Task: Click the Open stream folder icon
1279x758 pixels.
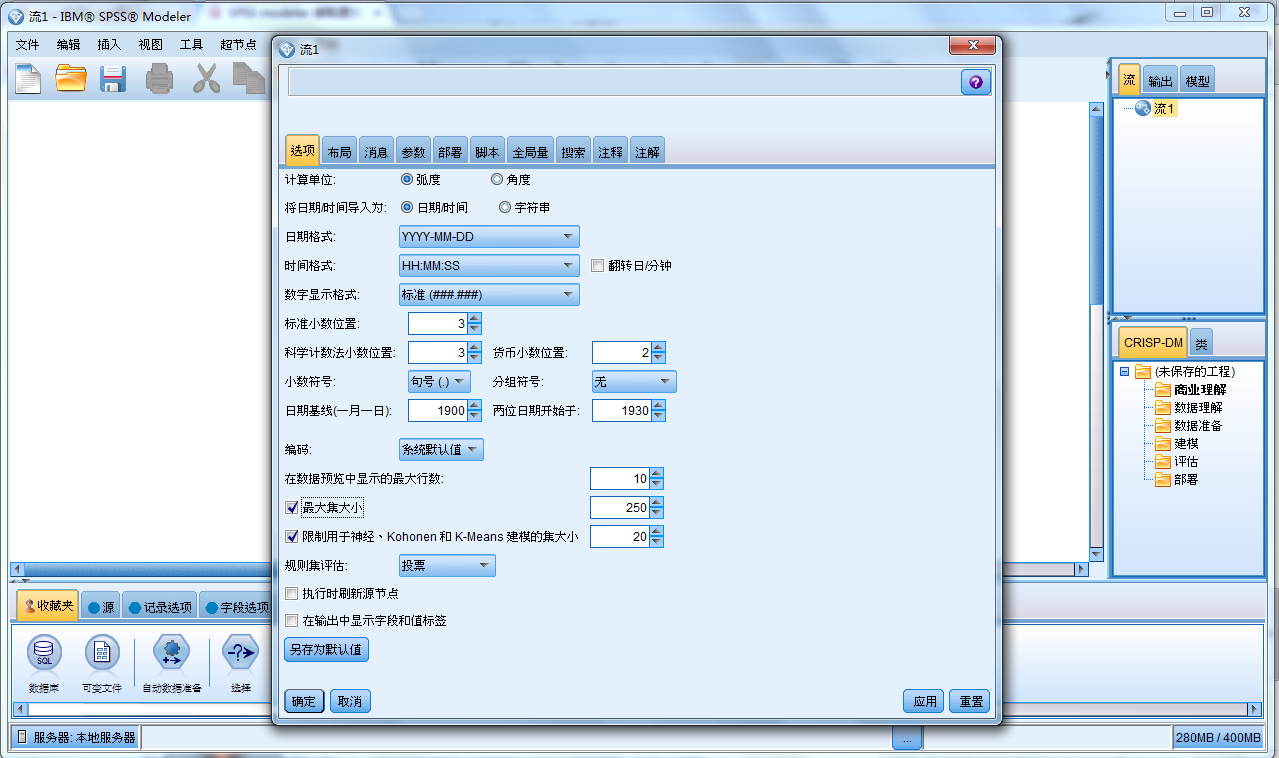Action: 70,78
